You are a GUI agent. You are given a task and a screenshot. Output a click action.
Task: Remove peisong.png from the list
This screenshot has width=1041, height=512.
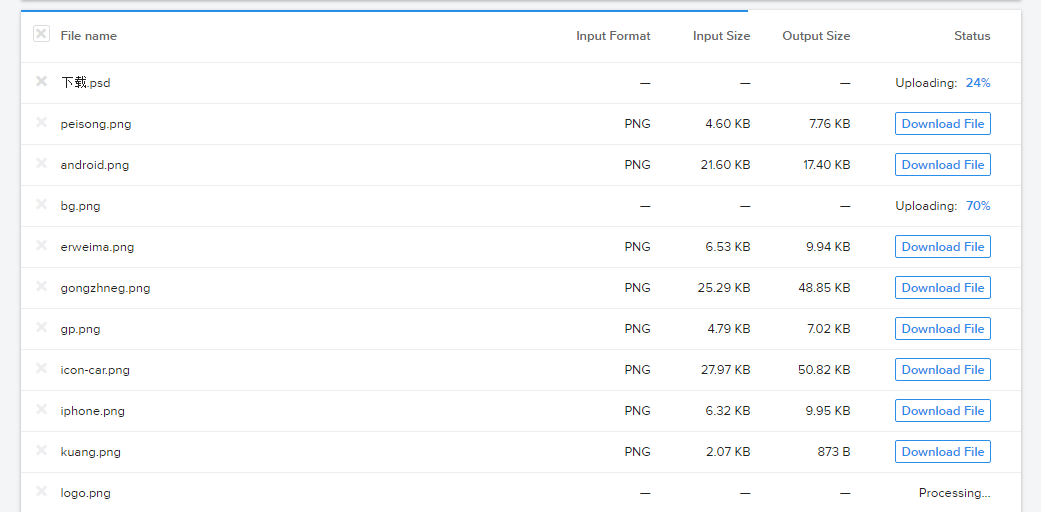point(41,122)
